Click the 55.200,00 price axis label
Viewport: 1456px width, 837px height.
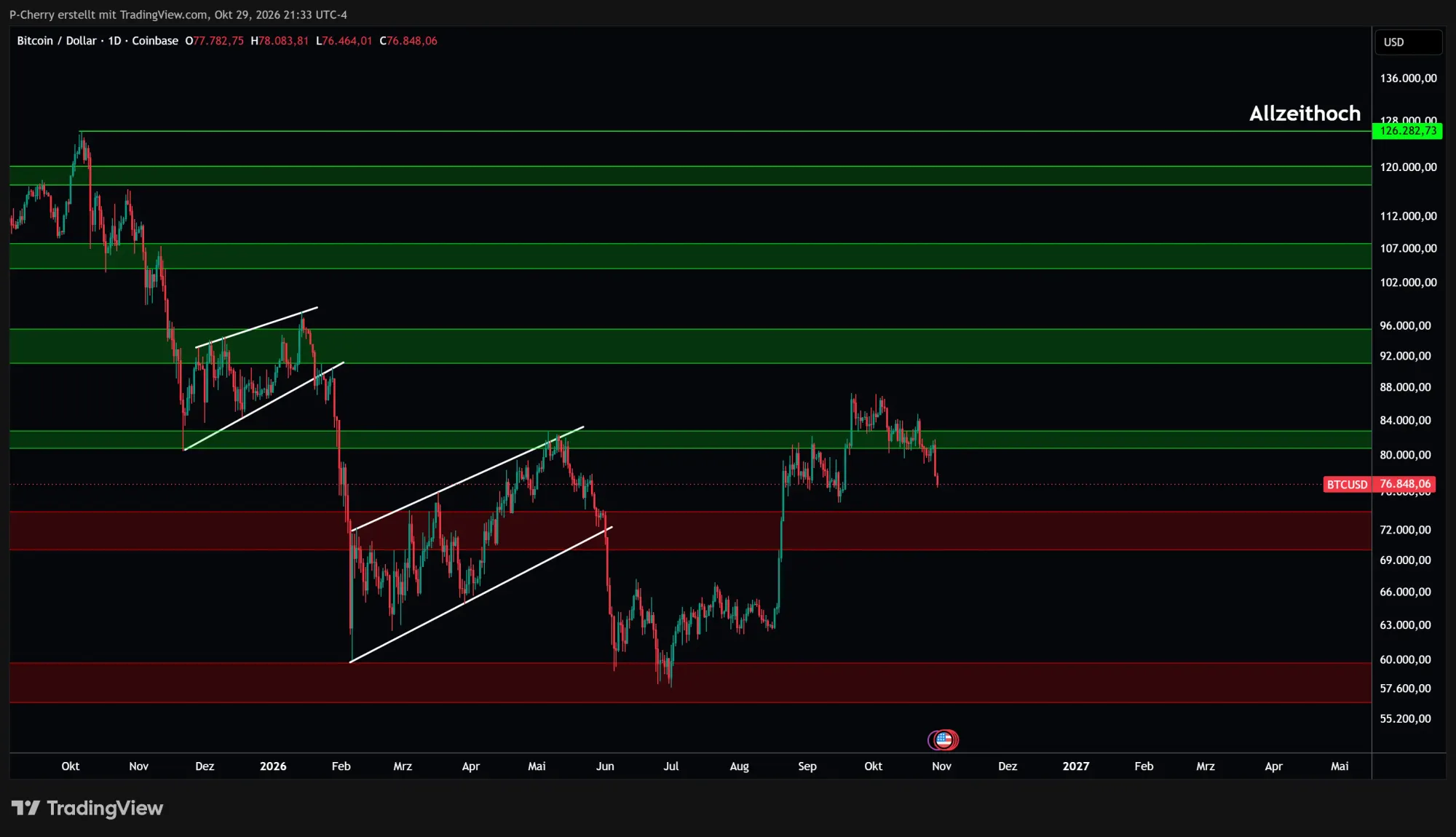pyautogui.click(x=1405, y=719)
